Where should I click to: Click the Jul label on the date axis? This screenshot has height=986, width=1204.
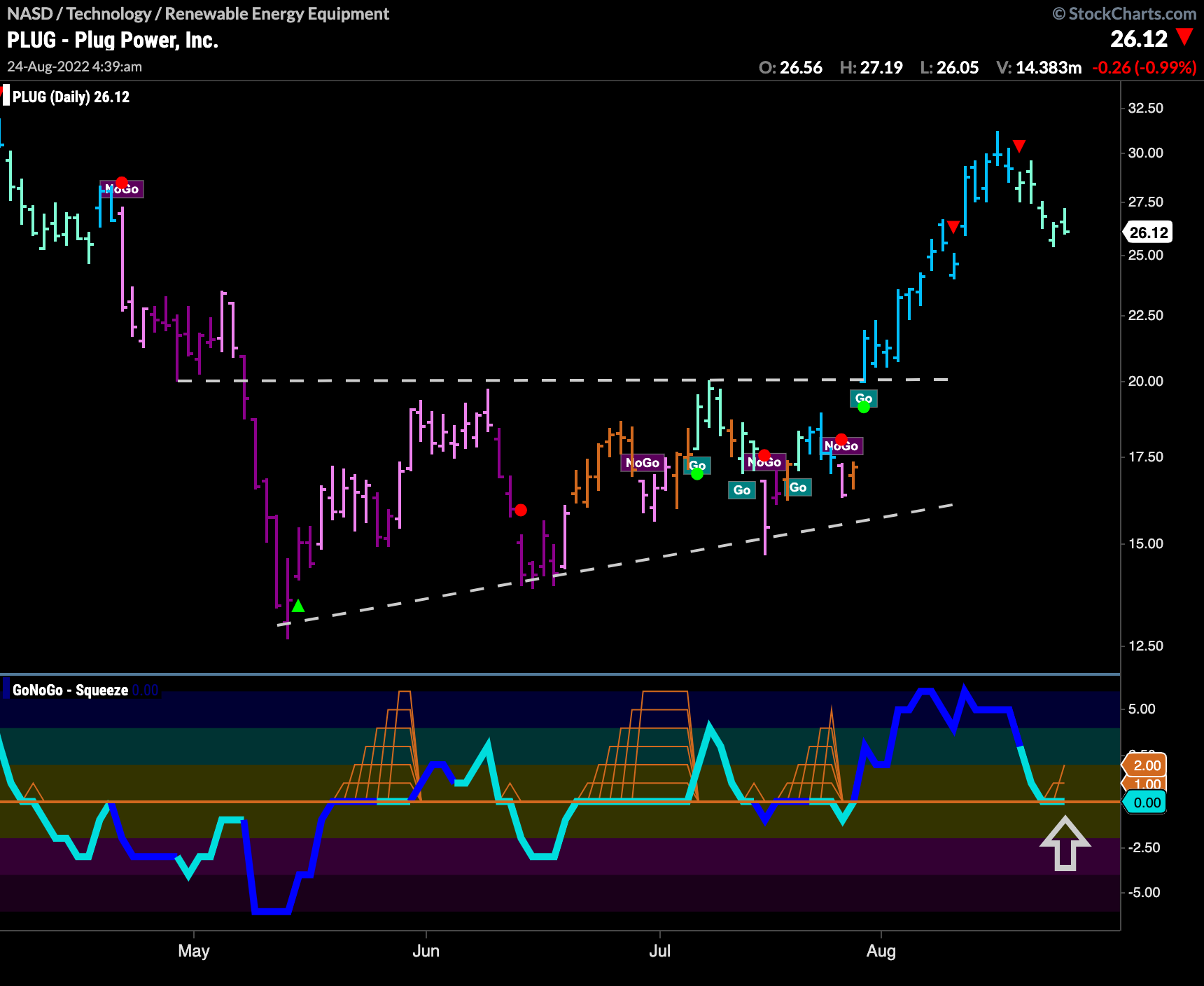click(x=660, y=950)
